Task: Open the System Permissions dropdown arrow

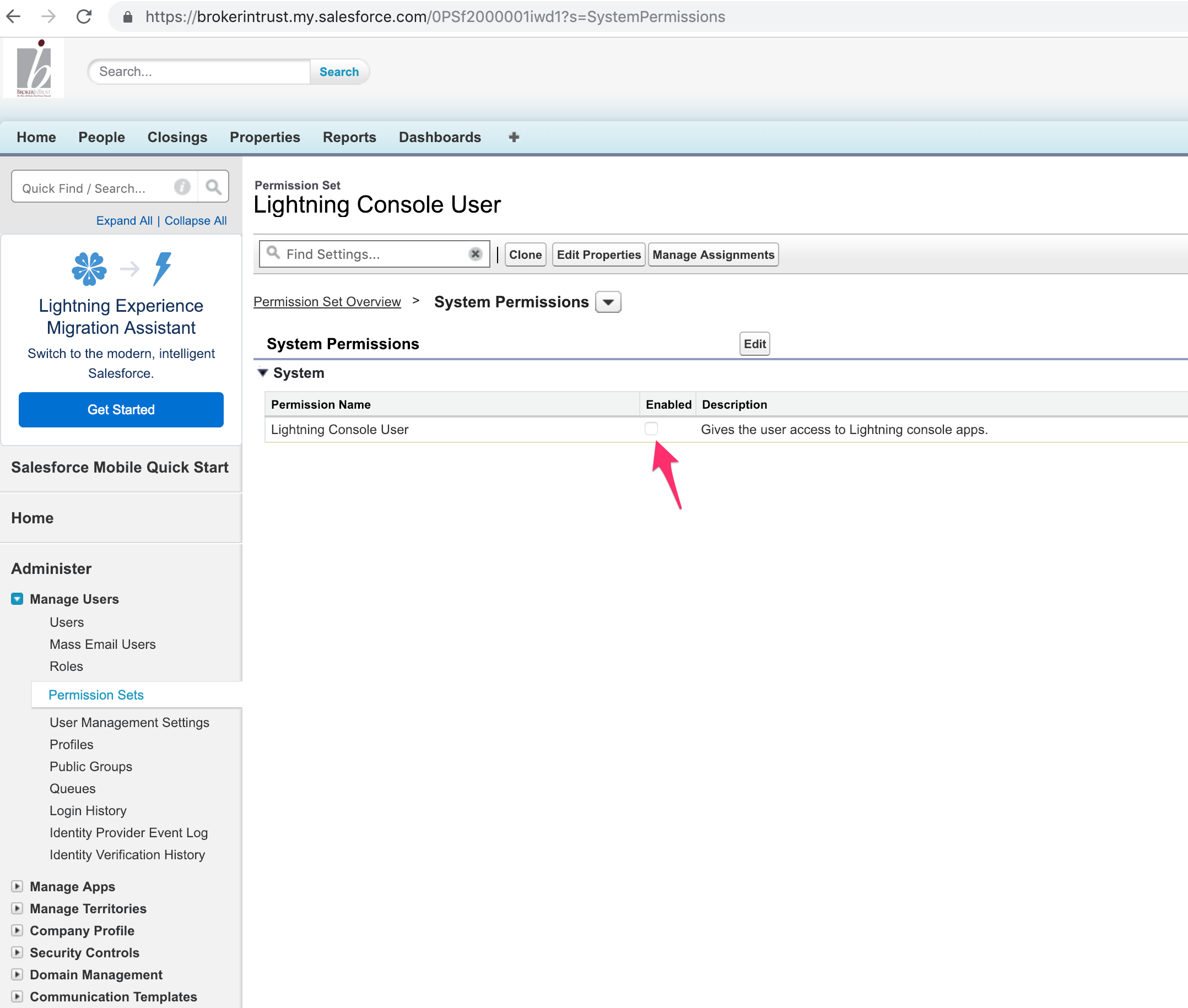Action: [608, 302]
